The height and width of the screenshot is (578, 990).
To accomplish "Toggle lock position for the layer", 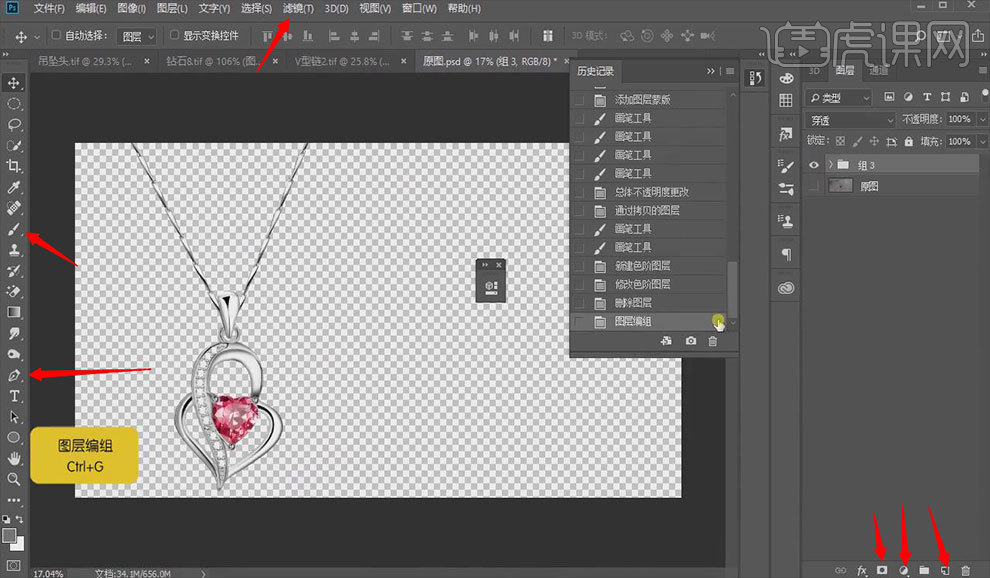I will coord(874,141).
